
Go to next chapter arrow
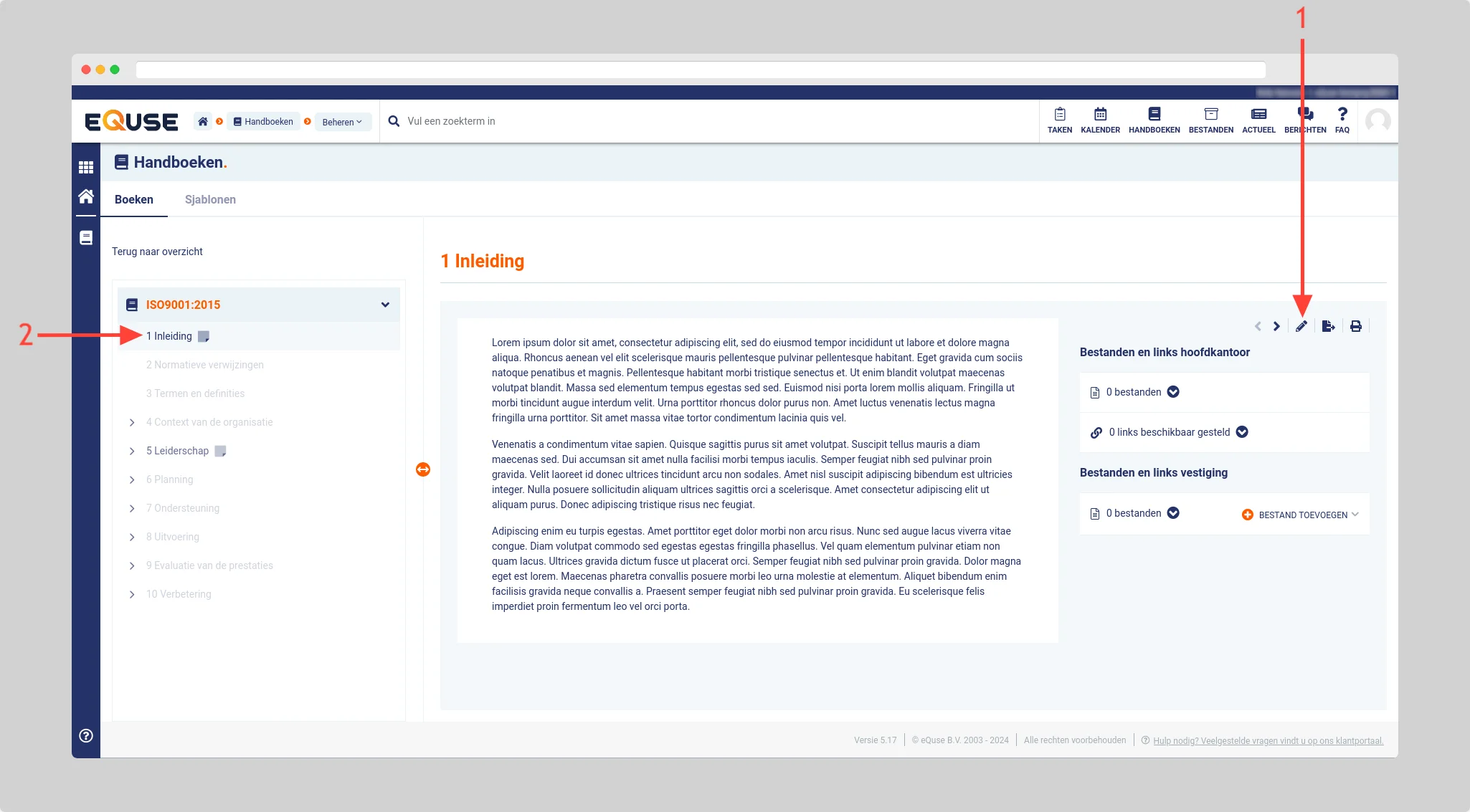[1276, 327]
